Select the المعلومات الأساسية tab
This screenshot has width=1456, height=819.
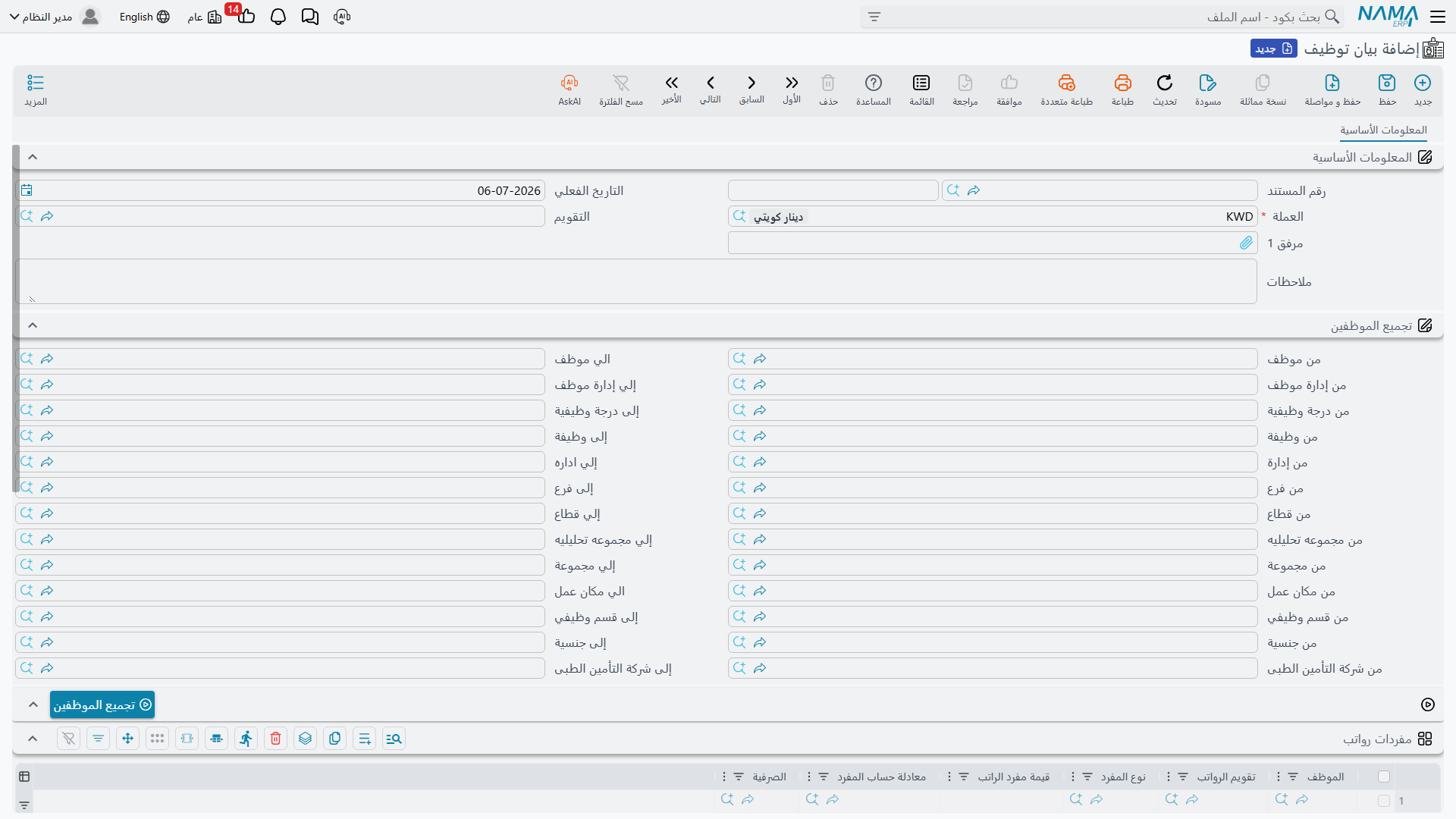1383,130
